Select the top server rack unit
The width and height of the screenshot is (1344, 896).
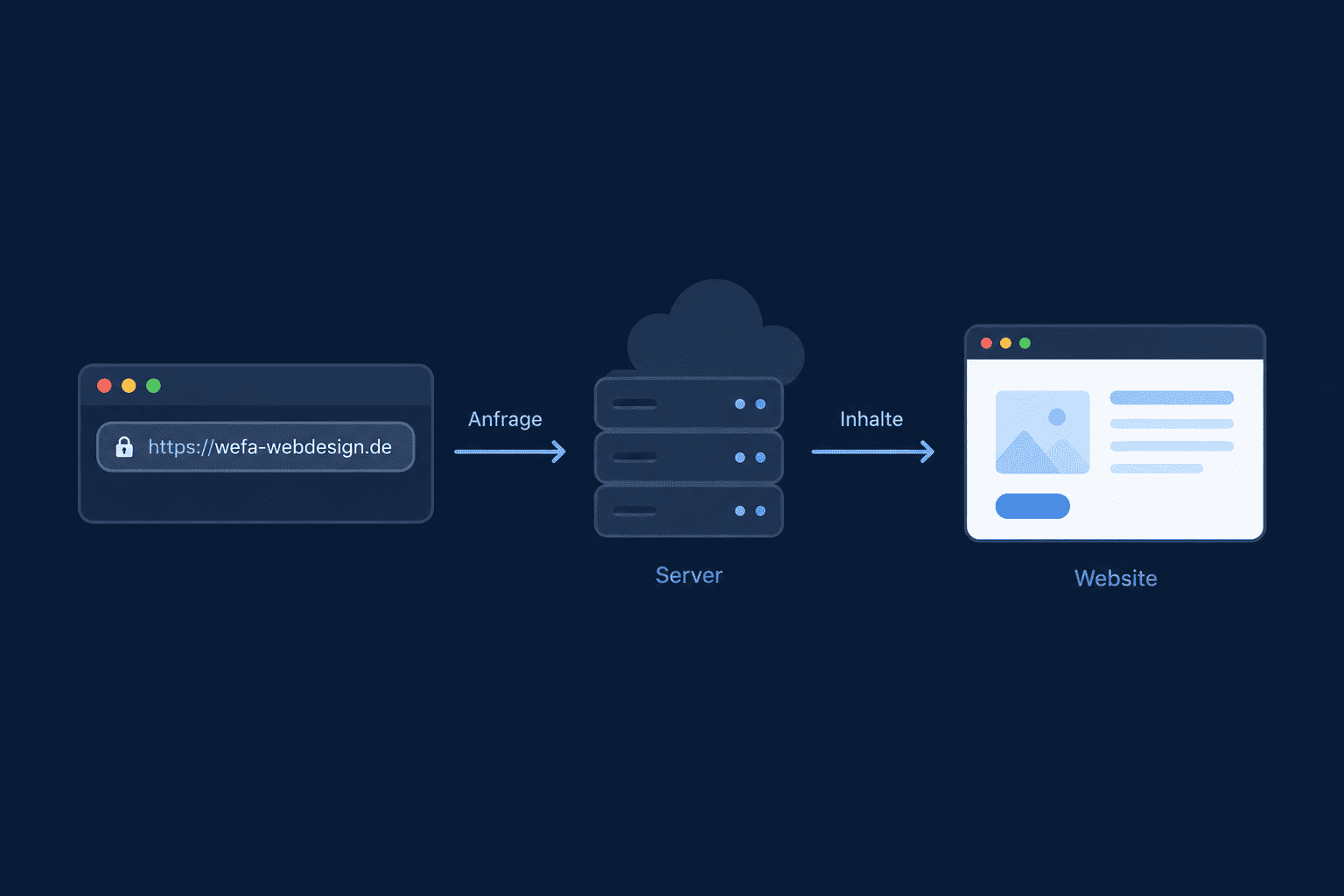(x=689, y=403)
